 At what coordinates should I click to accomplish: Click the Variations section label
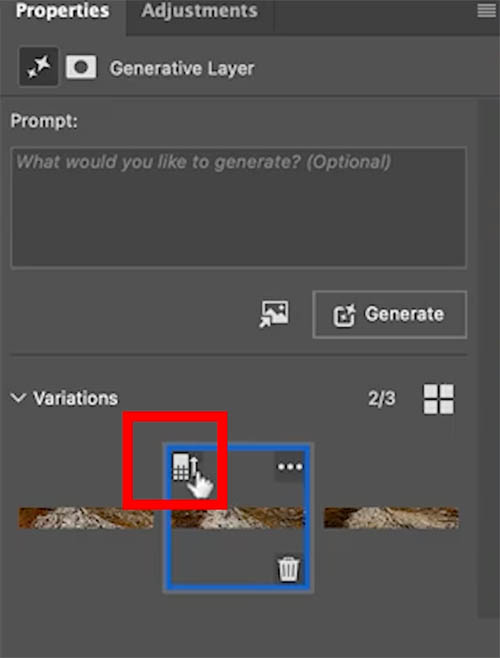click(76, 398)
